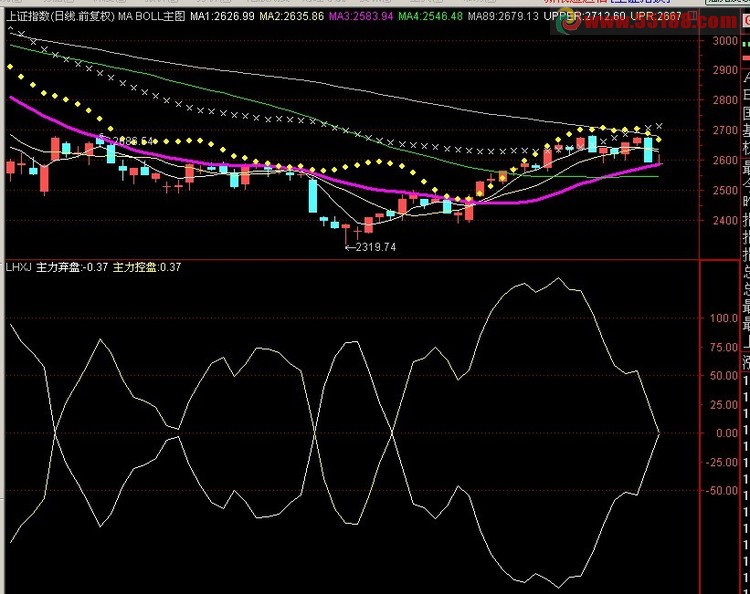The width and height of the screenshot is (750, 594).
Task: Click the magenta MA3:2583.94 label
Action: [361, 16]
